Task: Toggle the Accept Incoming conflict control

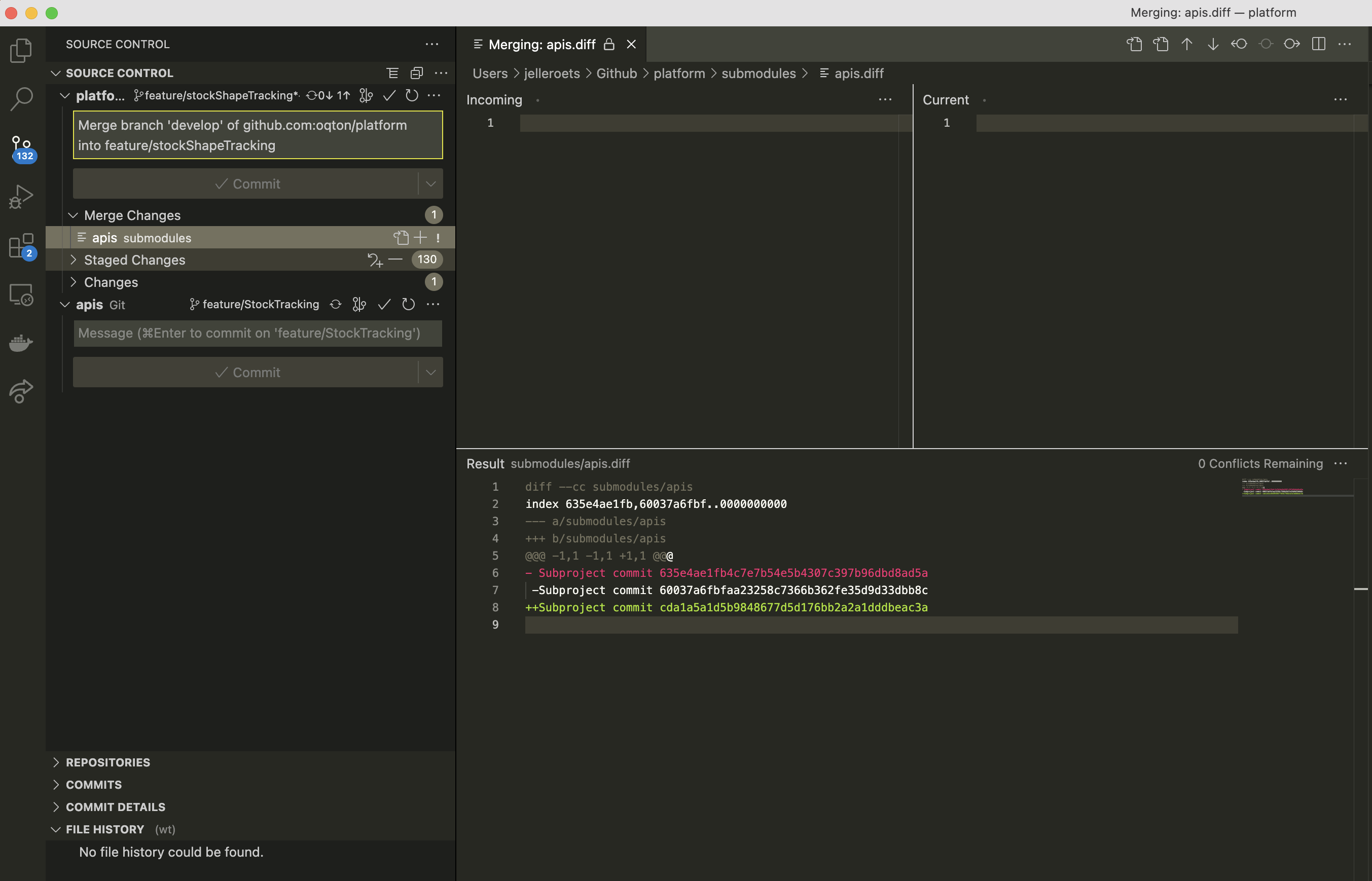Action: pos(1239,44)
